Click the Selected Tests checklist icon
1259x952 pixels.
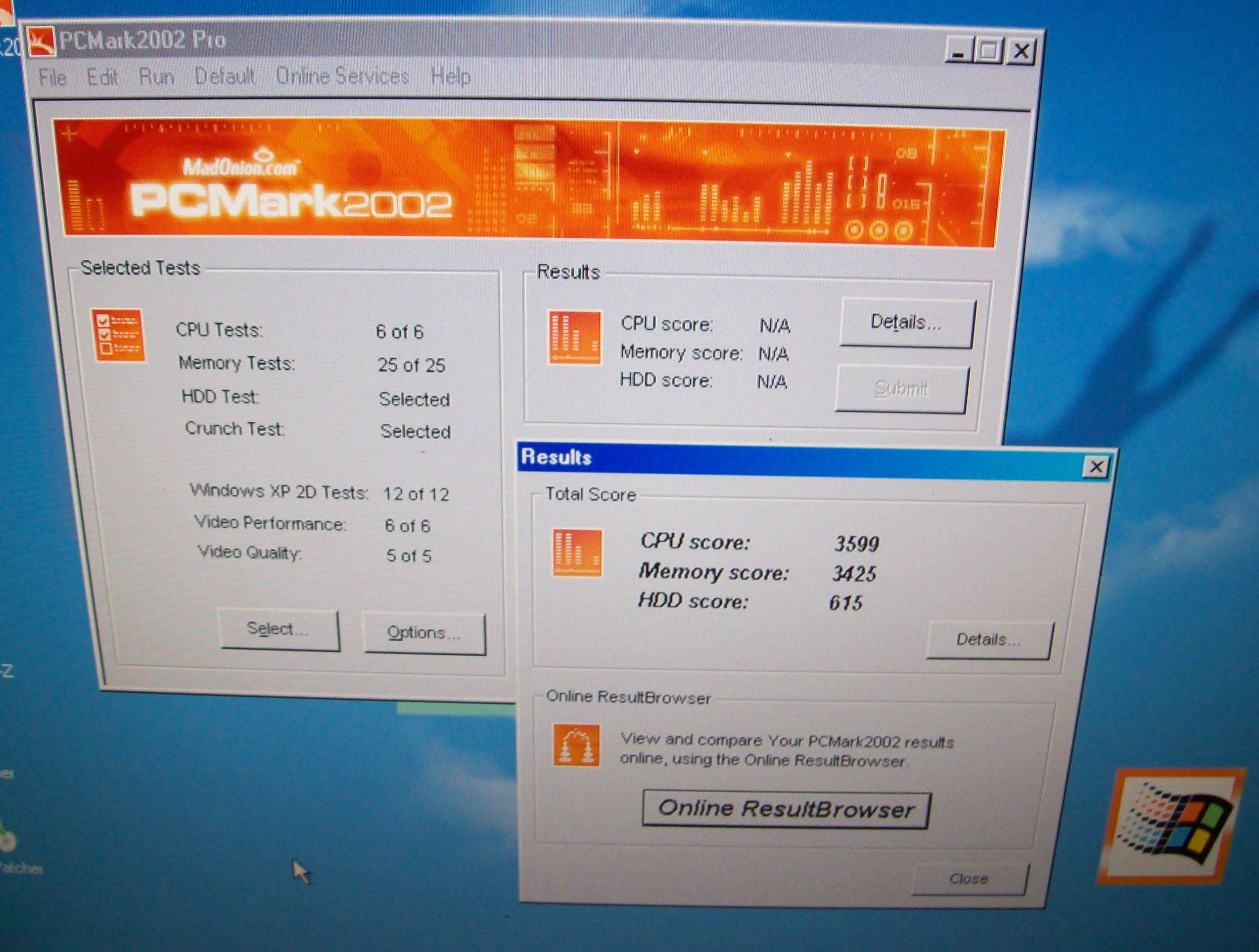(118, 335)
